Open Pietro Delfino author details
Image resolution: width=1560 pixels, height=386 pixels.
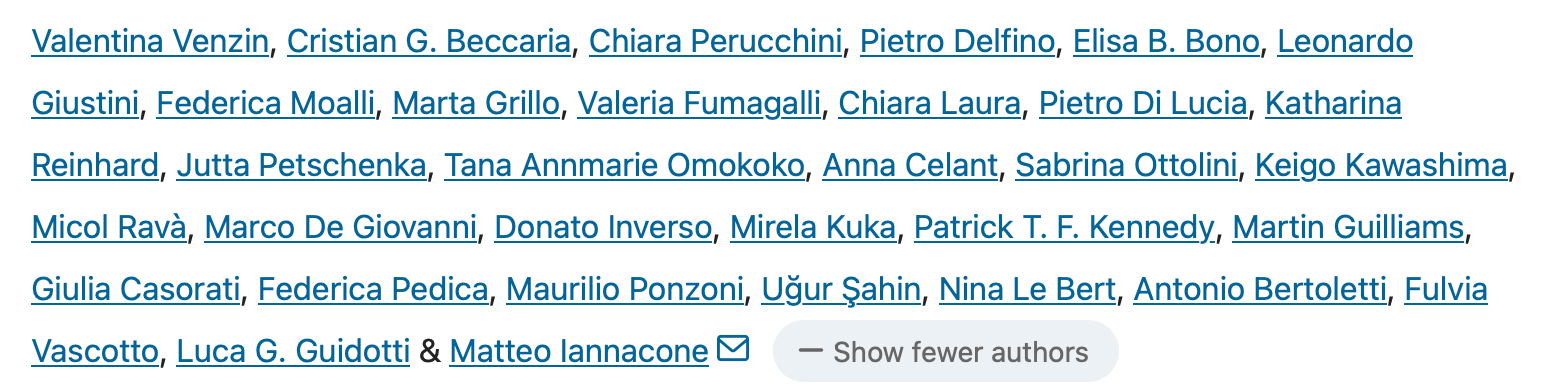click(x=957, y=42)
